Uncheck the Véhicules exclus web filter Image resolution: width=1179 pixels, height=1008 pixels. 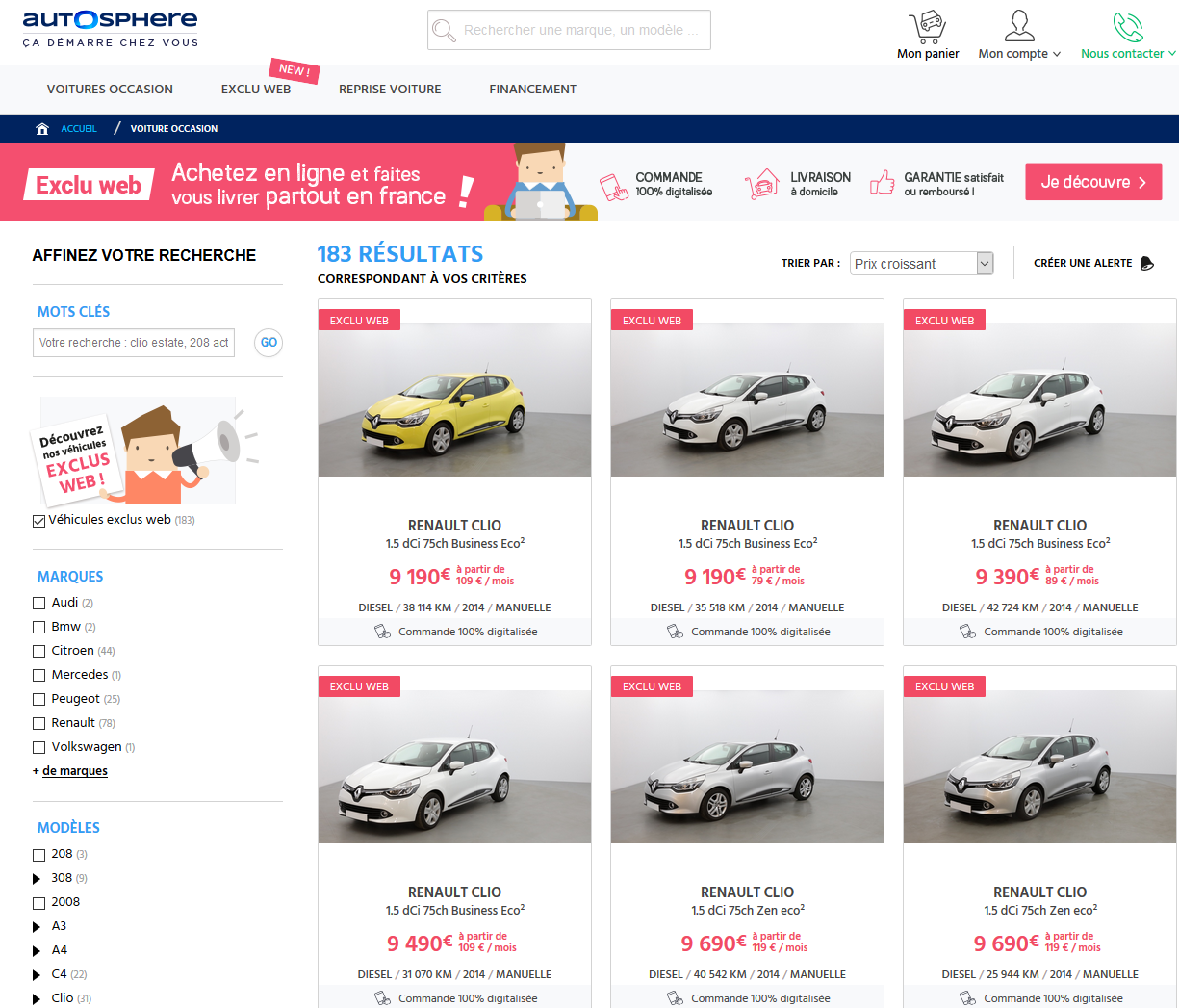coord(38,520)
